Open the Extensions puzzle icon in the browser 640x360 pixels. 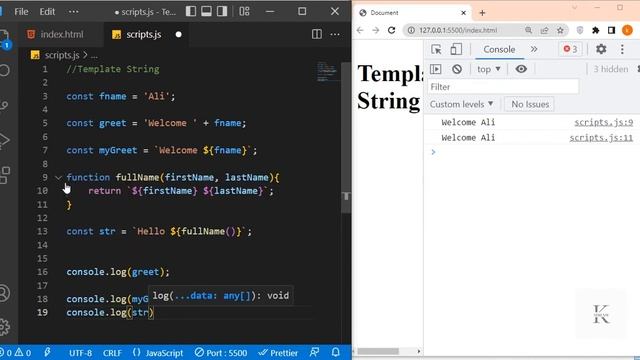click(596, 30)
